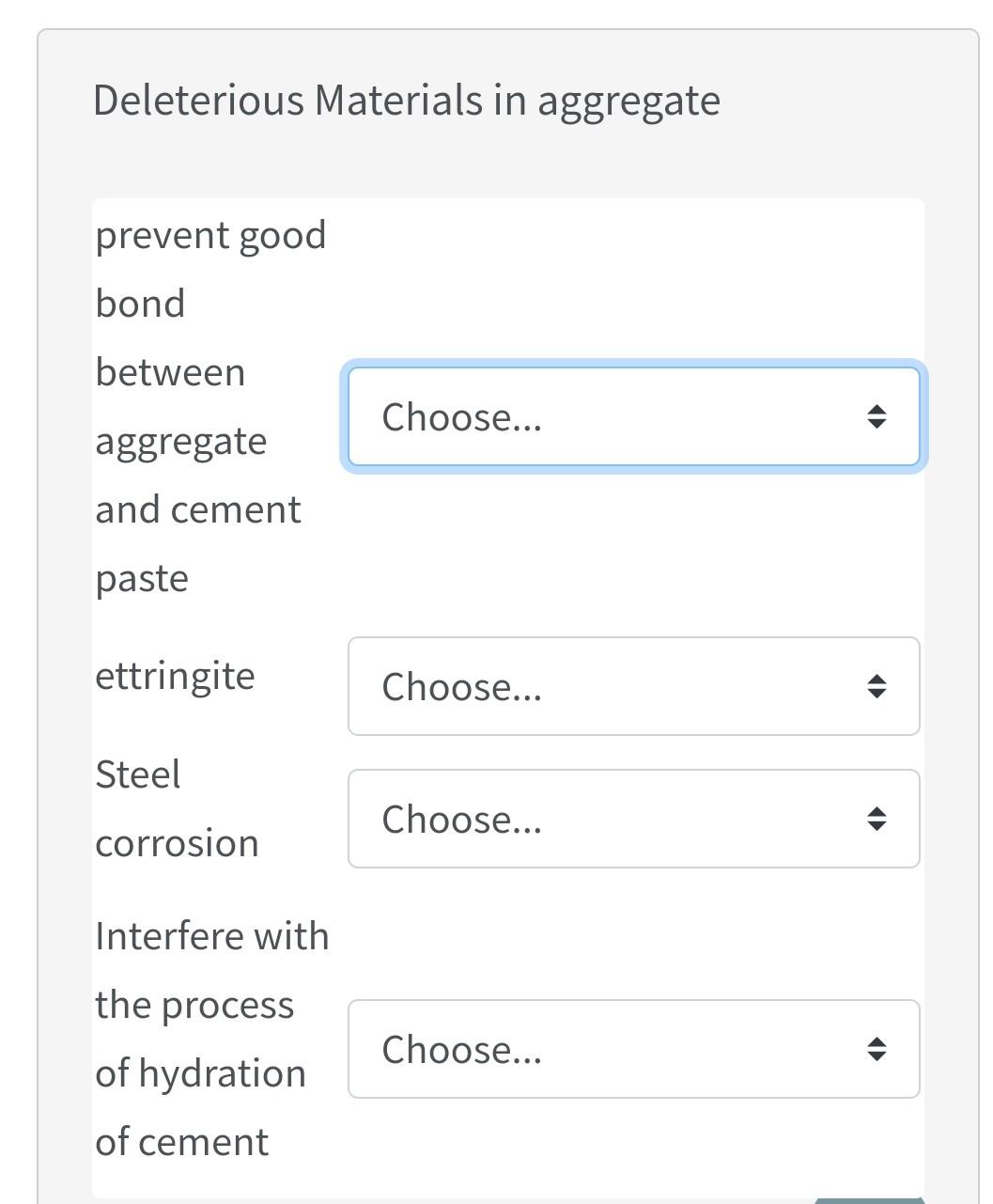This screenshot has width=993, height=1204.
Task: Click the down chevron of the last selector
Action: (876, 1057)
